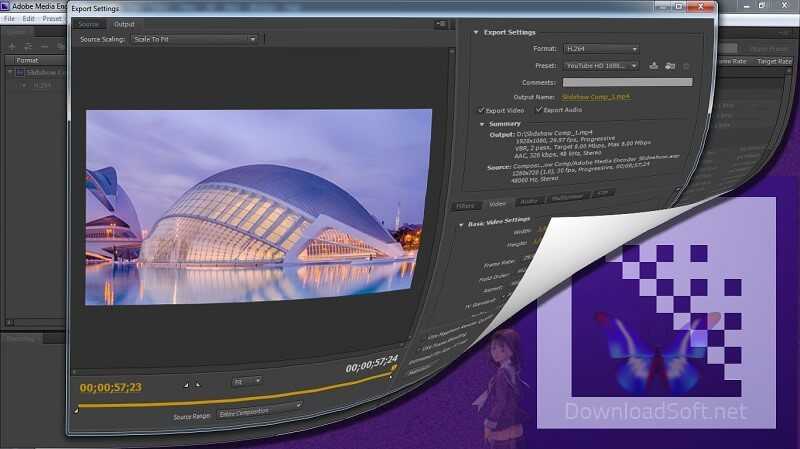Switch to the Audio tab

coord(529,201)
